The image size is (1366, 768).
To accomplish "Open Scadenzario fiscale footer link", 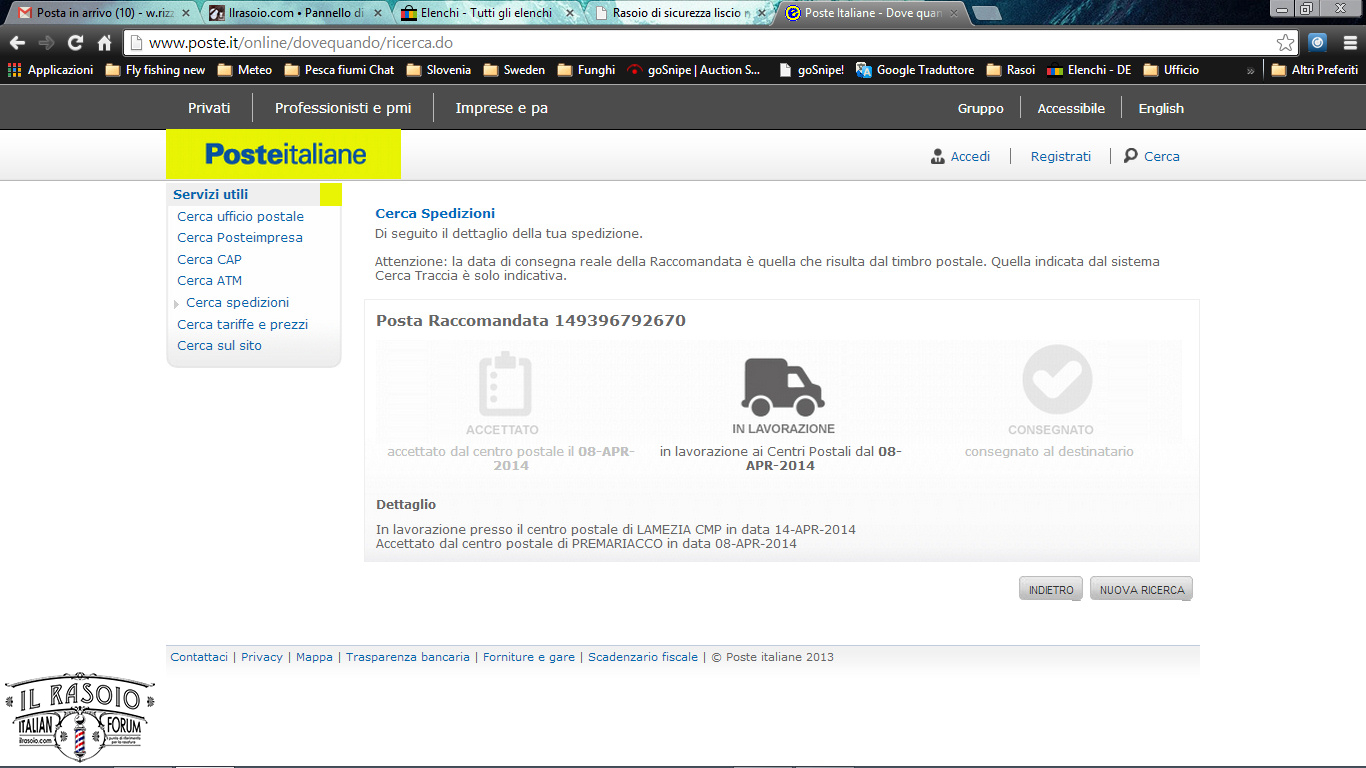I will coord(643,657).
